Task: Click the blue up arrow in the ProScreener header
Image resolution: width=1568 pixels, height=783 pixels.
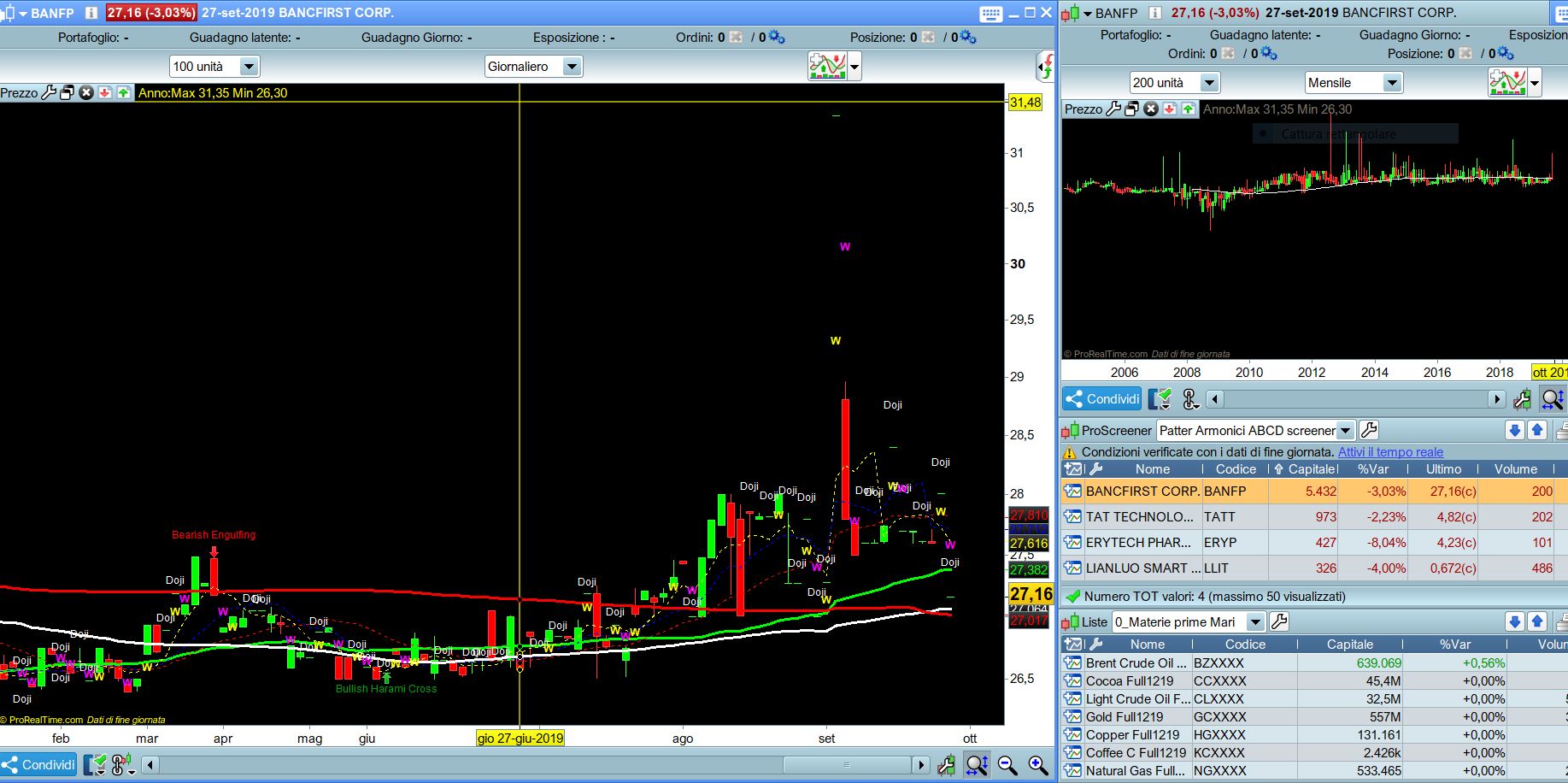Action: coord(1537,431)
